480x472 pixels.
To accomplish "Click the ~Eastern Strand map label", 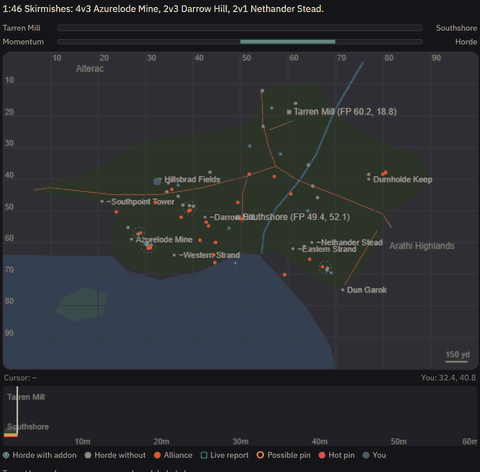I will pos(327,249).
